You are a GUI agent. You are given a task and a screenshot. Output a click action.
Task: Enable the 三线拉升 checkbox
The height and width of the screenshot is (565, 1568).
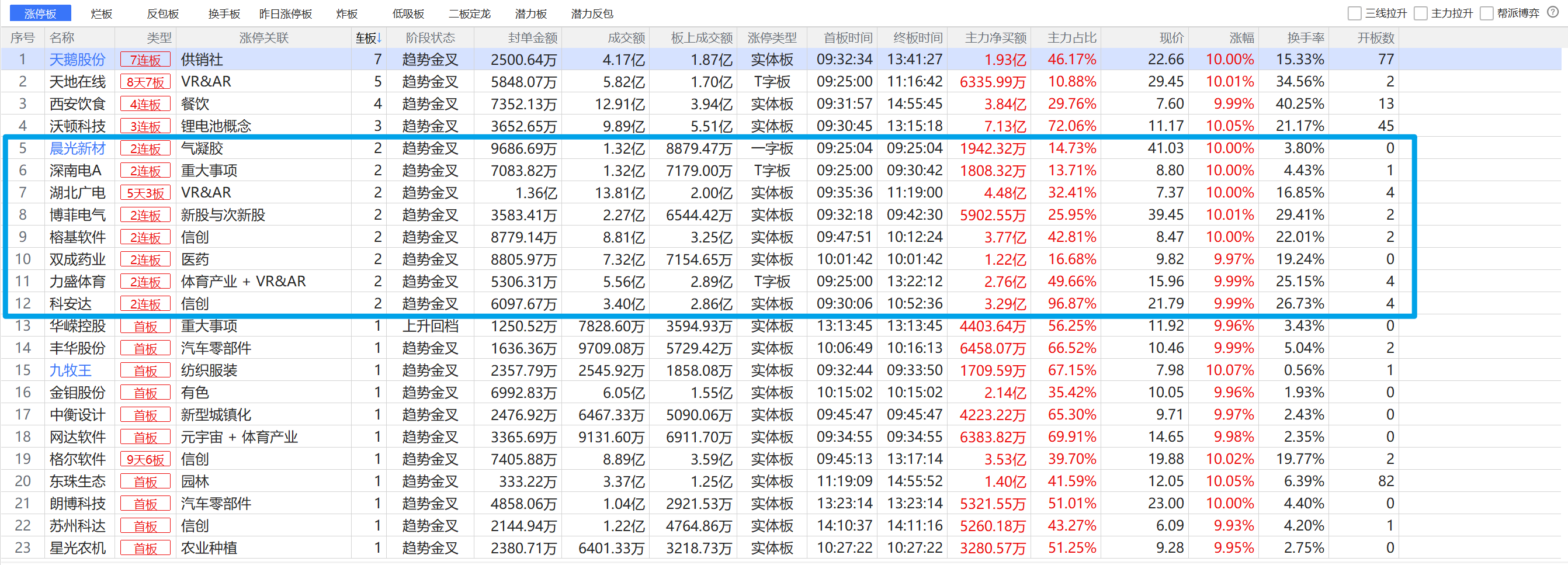point(1354,13)
